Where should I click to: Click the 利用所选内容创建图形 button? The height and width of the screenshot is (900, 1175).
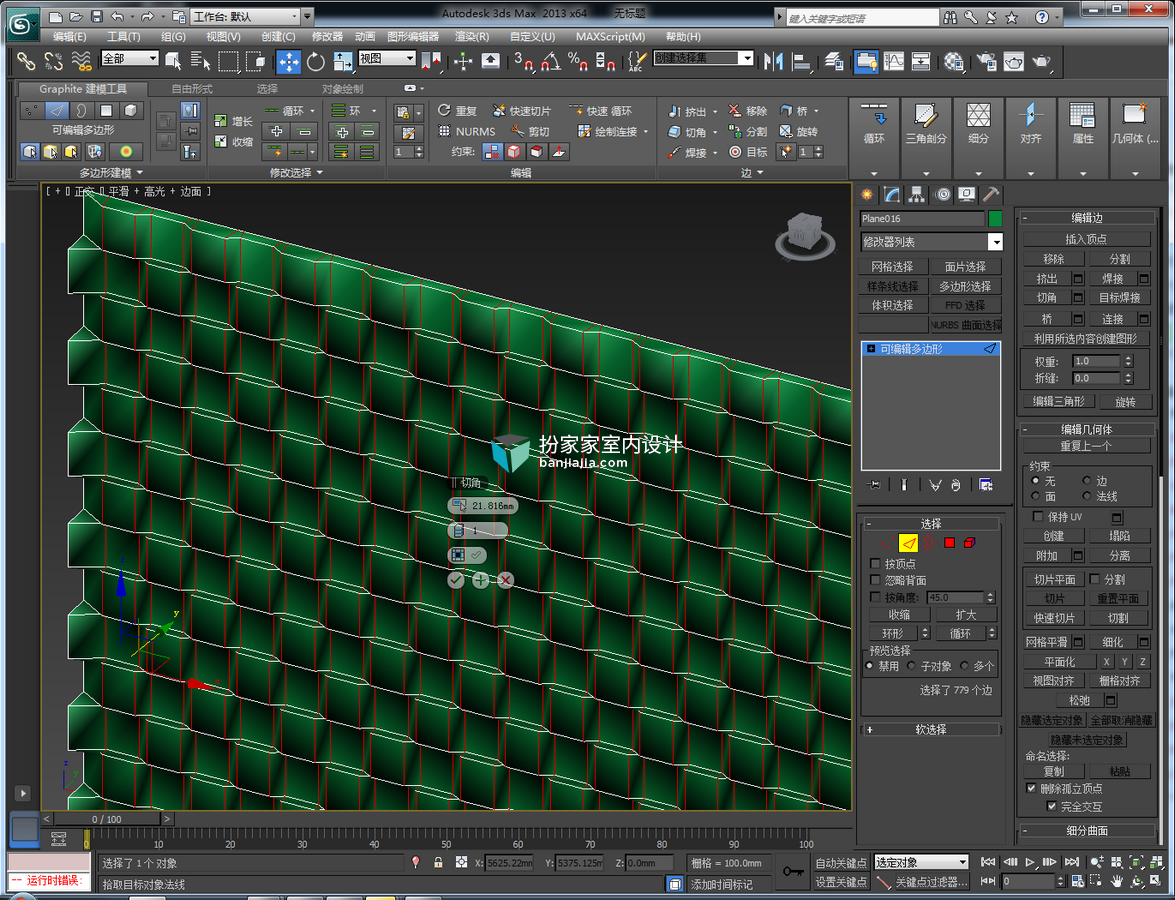pos(1087,339)
